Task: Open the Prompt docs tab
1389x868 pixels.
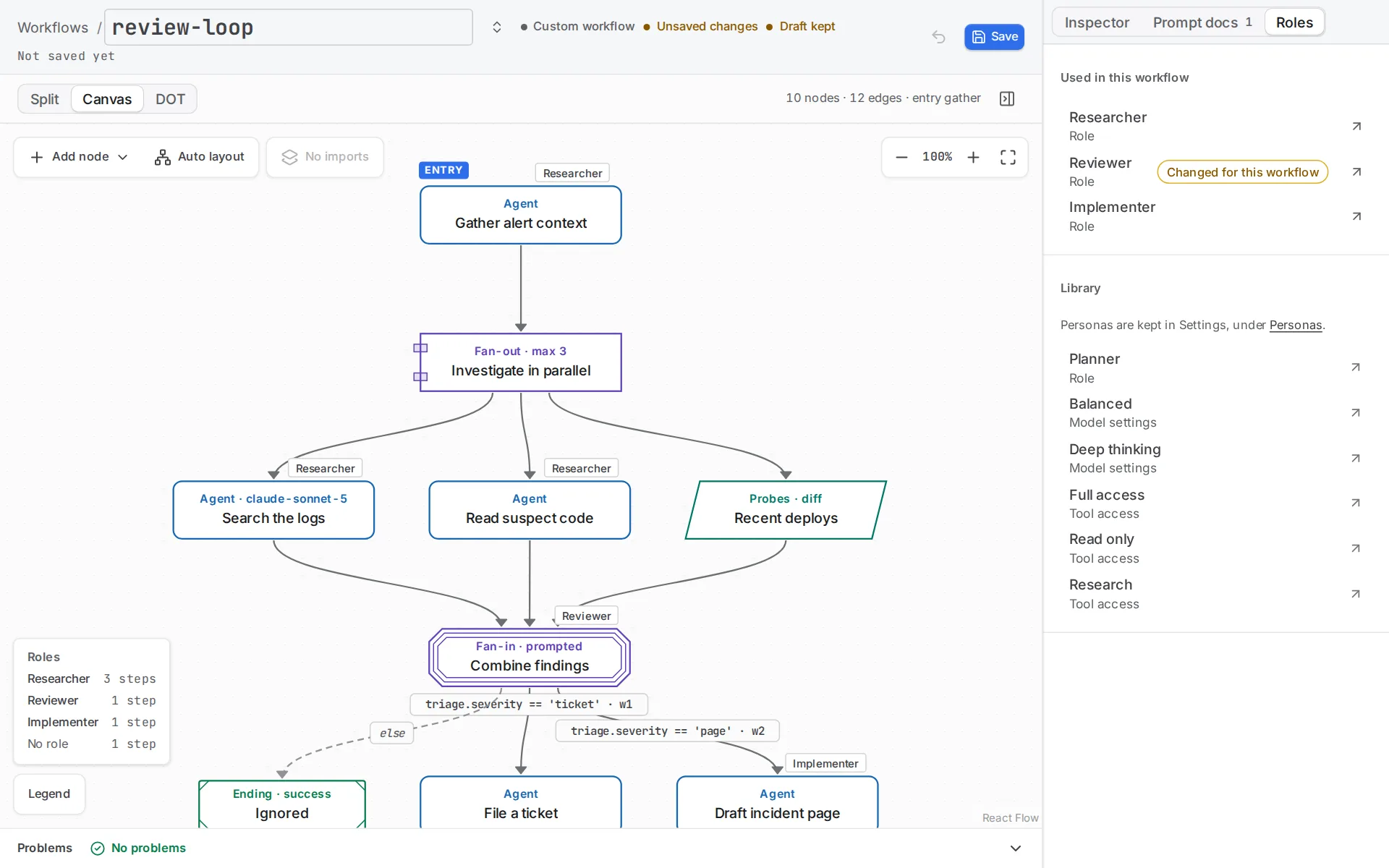Action: (1202, 22)
